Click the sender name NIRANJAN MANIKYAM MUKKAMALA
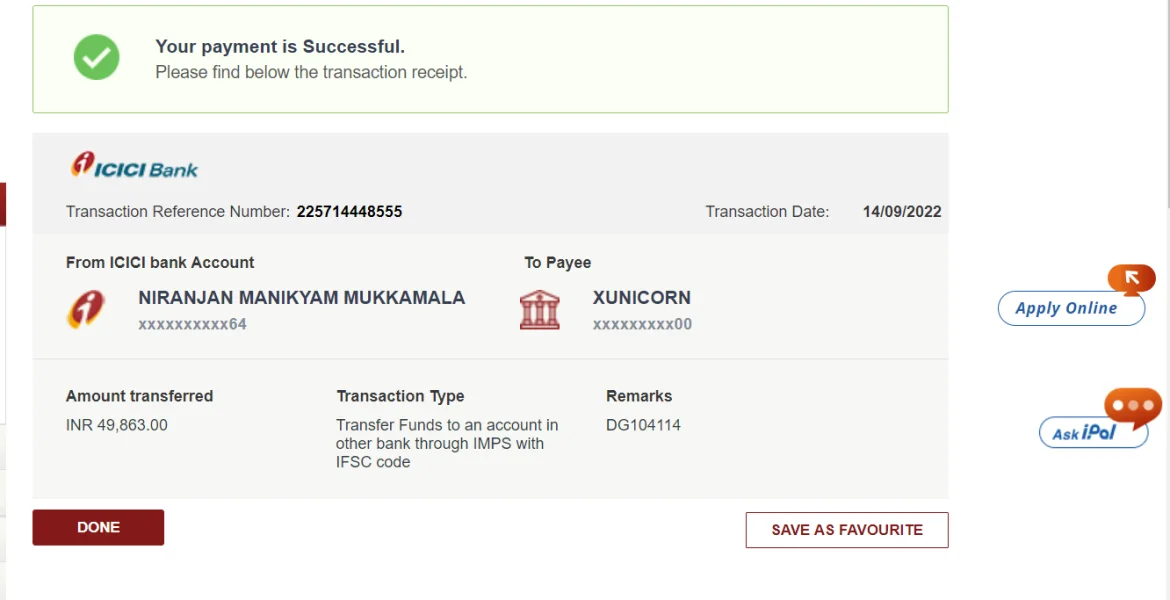Screen dimensions: 1170x600 pos(301,298)
